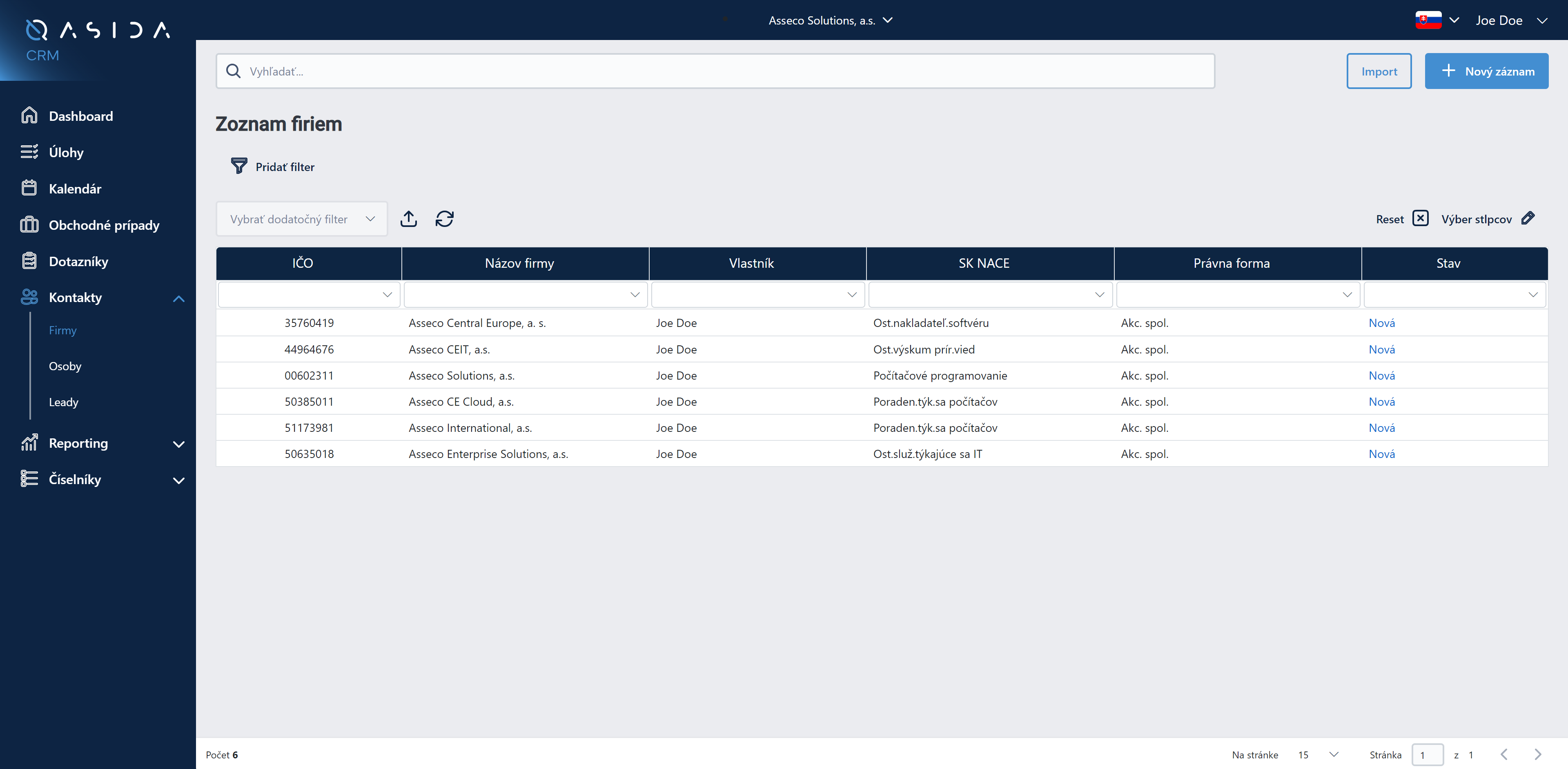The image size is (1568, 769).
Task: Click the Reset X icon
Action: click(x=1420, y=218)
